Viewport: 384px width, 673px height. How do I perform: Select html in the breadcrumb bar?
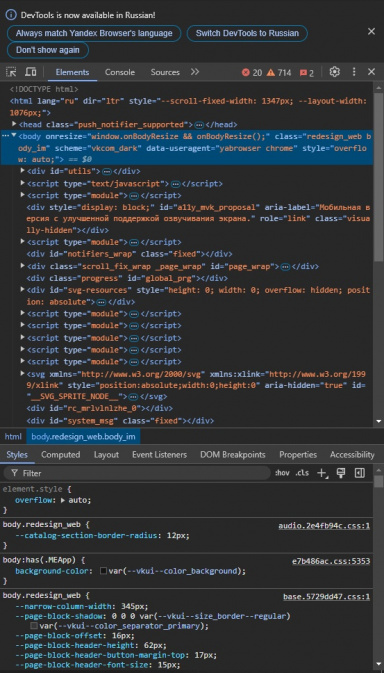[x=13, y=437]
